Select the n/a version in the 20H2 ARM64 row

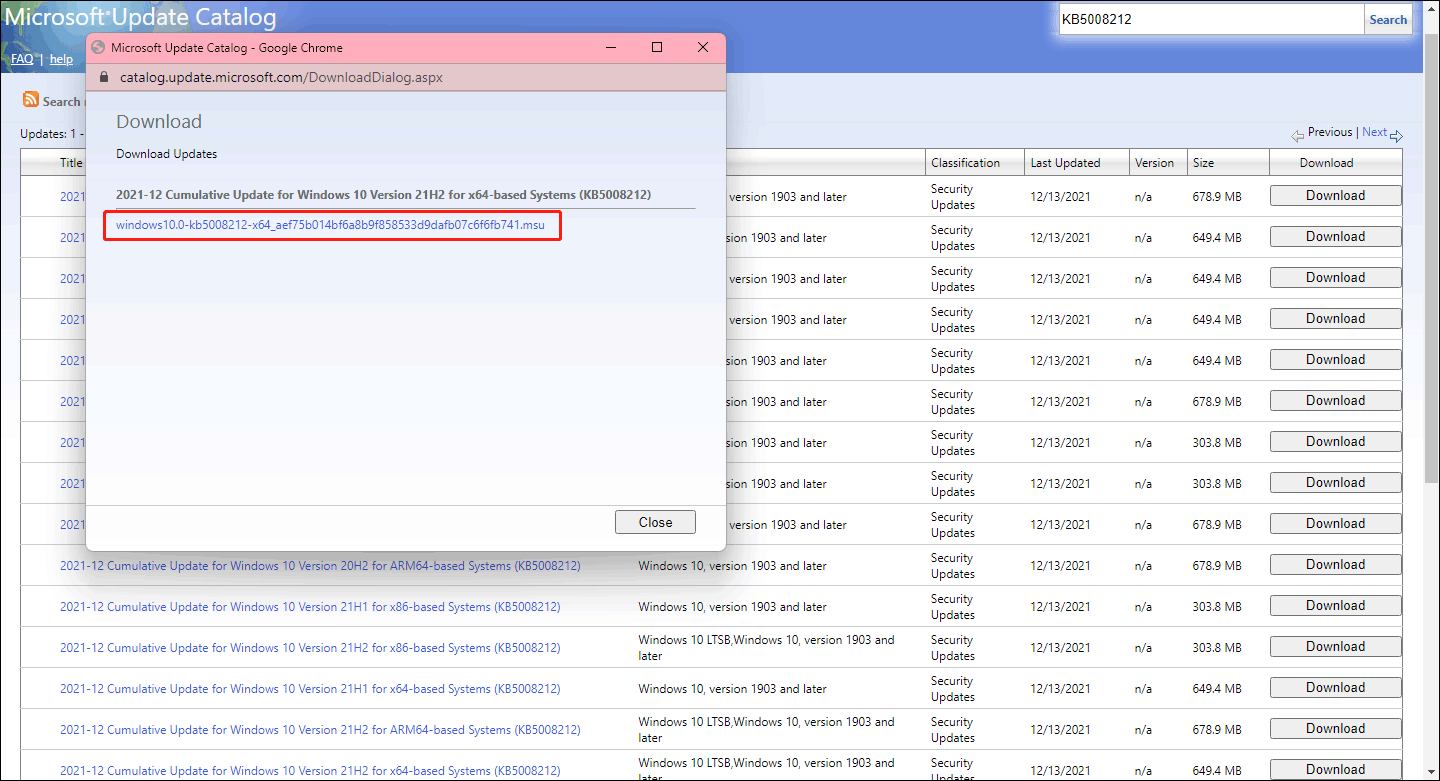point(1143,566)
